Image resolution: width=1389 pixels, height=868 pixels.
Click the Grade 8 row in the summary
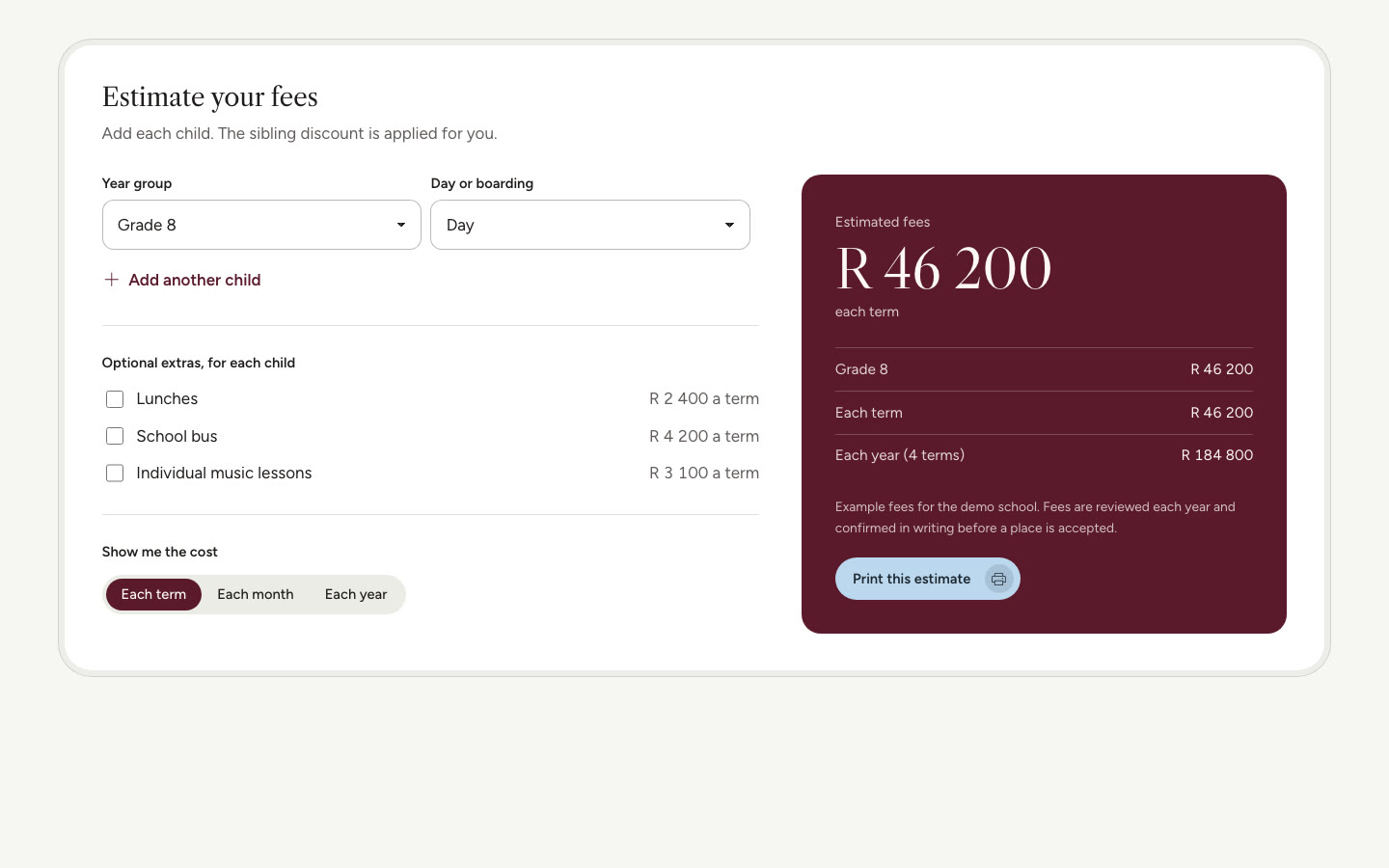coord(1044,369)
